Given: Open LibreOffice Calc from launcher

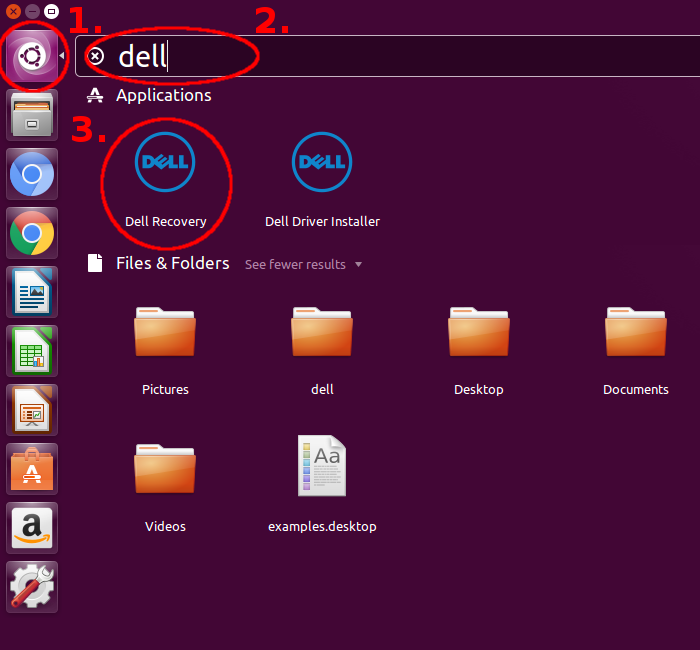Looking at the screenshot, I should click(32, 352).
